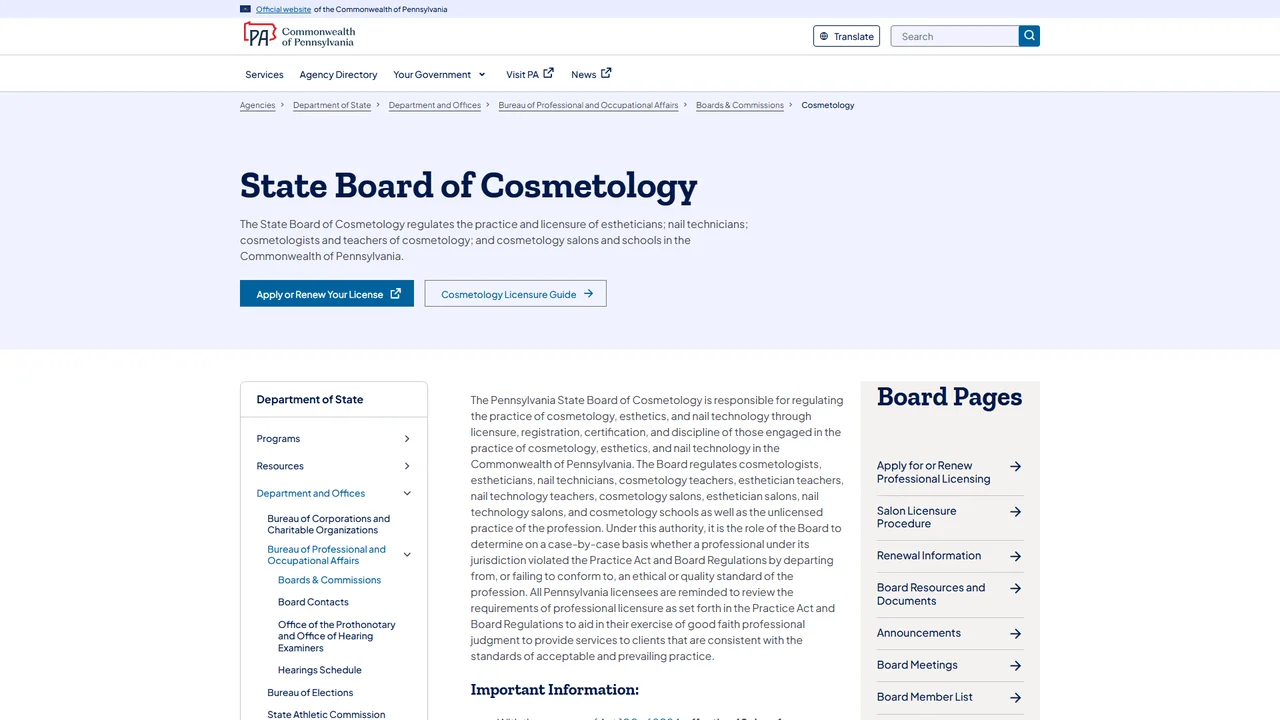This screenshot has height=720, width=1280.
Task: Go to Department of State breadcrumb
Action: tap(332, 105)
